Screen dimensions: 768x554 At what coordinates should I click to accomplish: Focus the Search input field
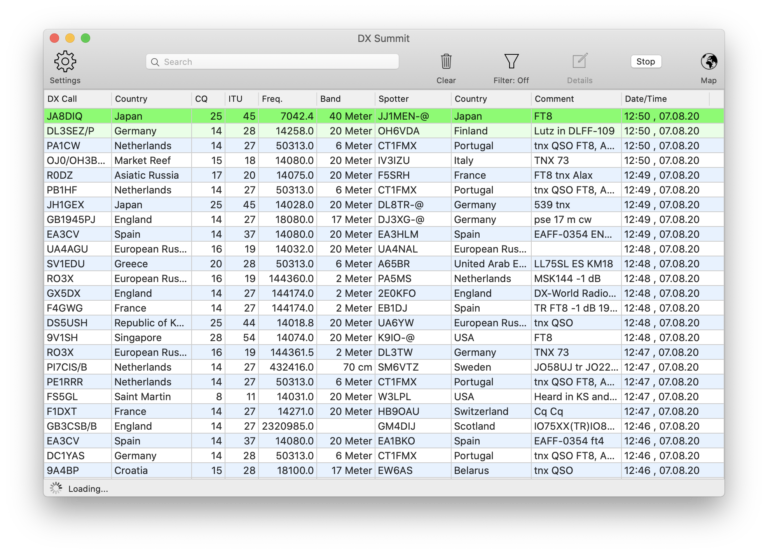pyautogui.click(x=272, y=62)
